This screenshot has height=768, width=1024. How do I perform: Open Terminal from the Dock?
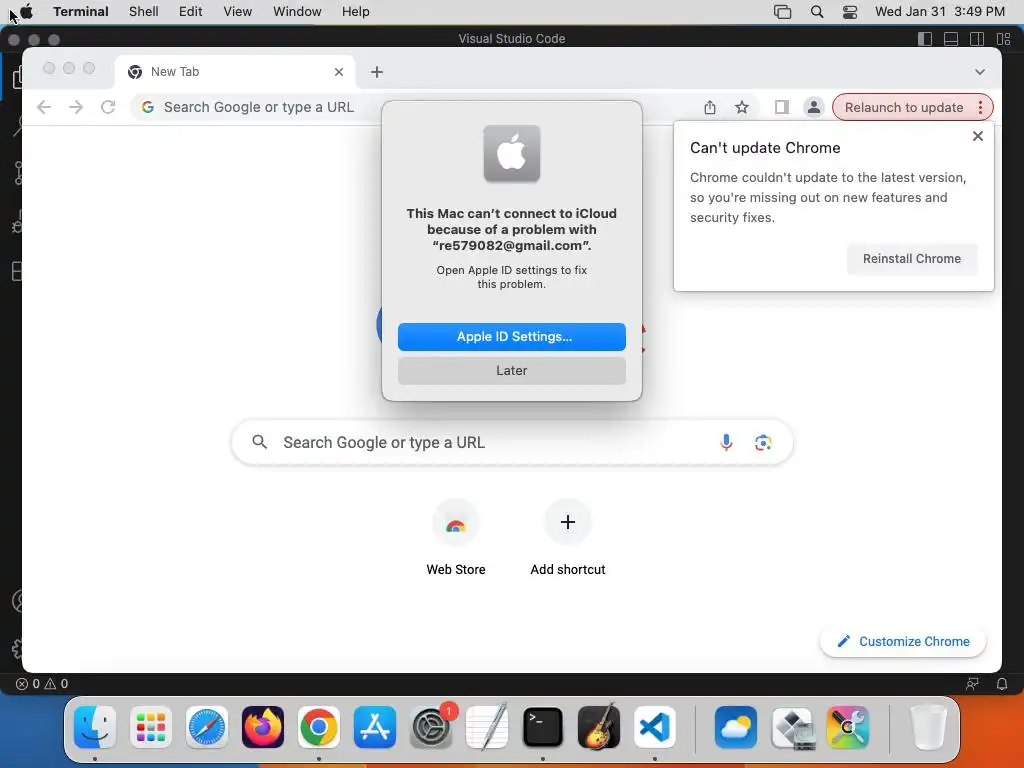click(543, 727)
